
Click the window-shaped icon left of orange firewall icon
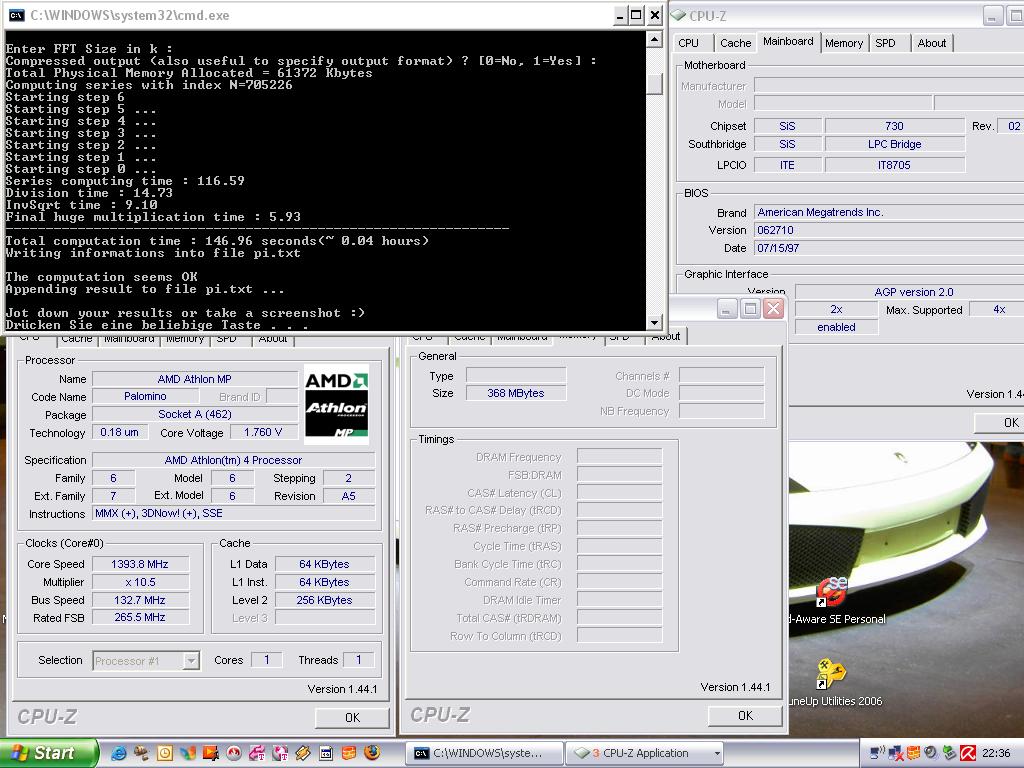[x=326, y=753]
